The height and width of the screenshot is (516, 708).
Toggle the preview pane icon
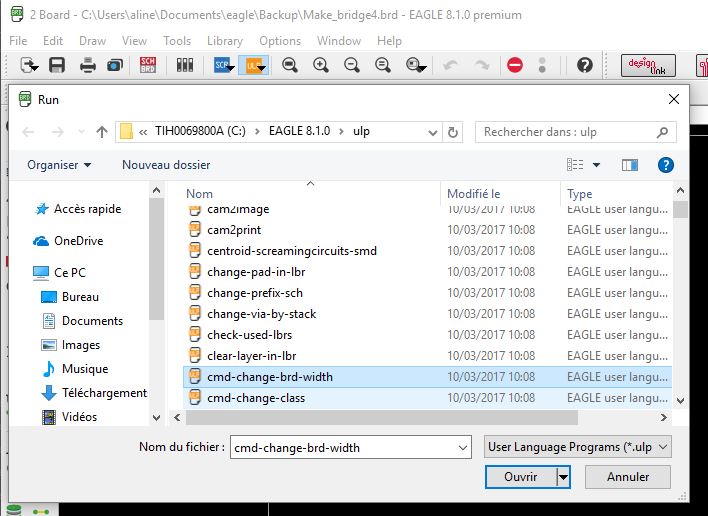(629, 165)
